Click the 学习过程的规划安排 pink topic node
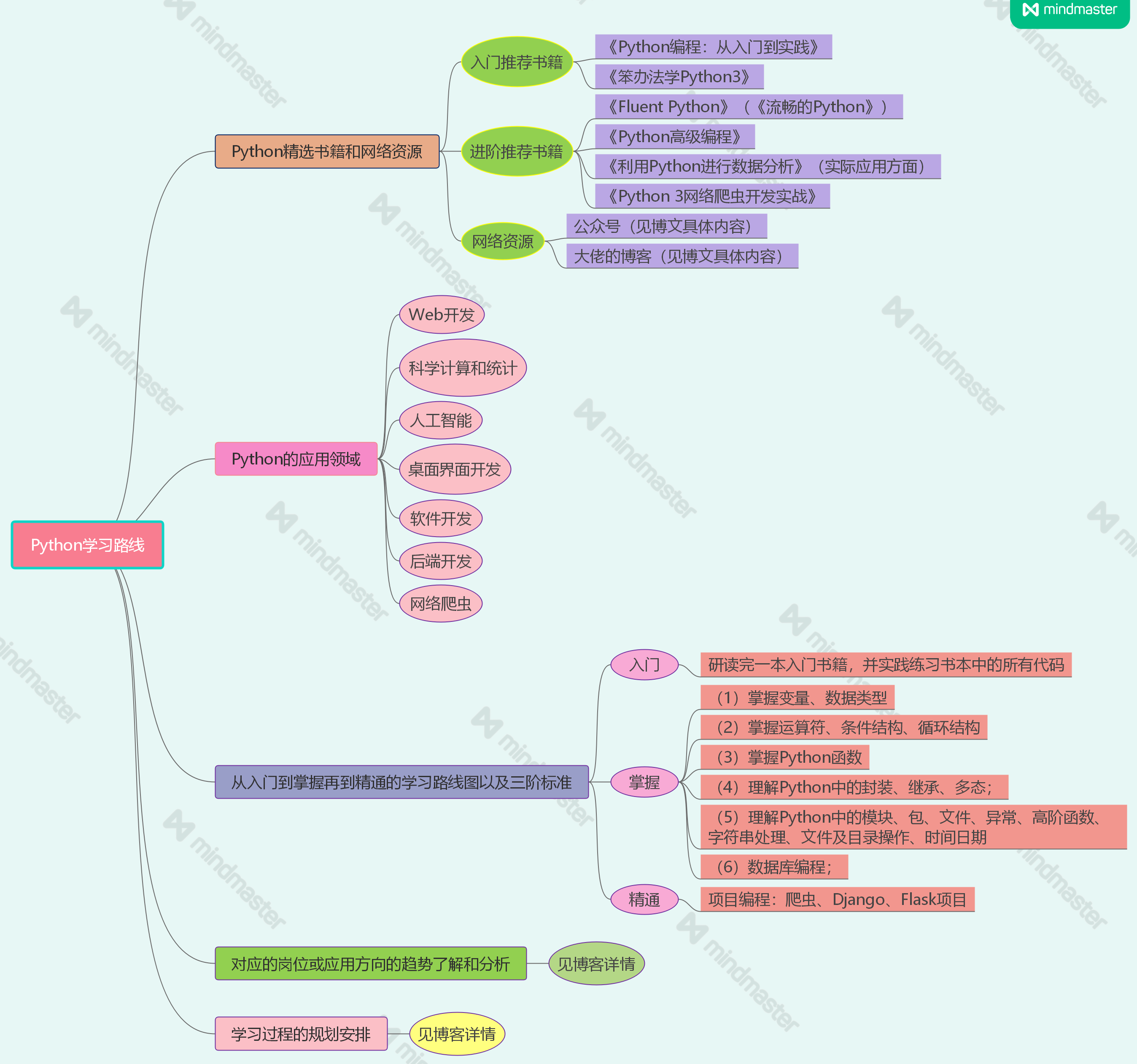 pyautogui.click(x=301, y=1034)
